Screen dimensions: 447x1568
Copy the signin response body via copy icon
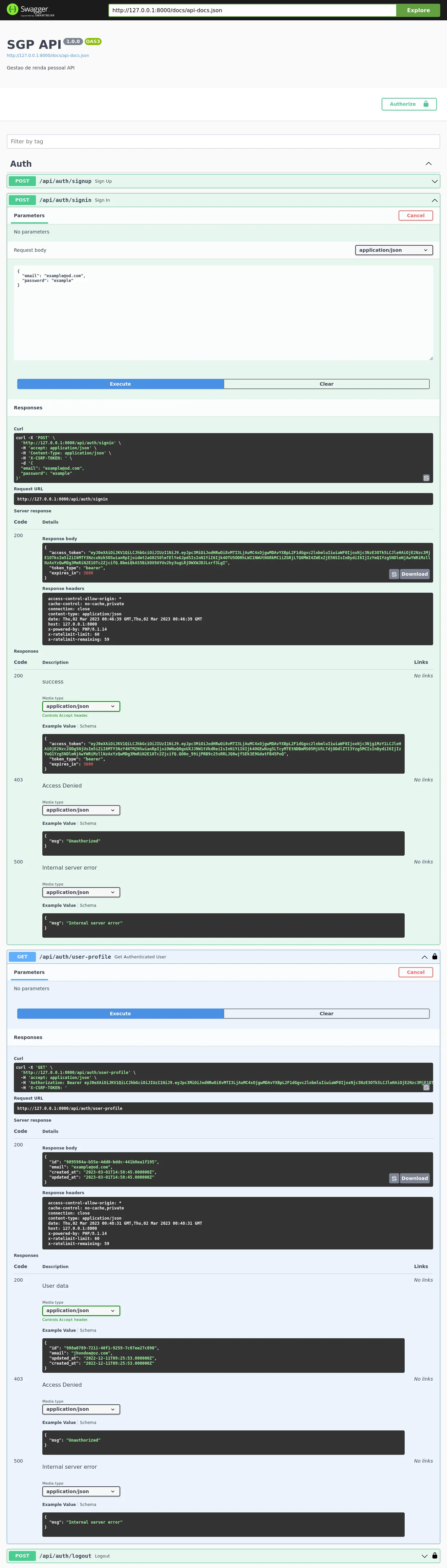[394, 574]
